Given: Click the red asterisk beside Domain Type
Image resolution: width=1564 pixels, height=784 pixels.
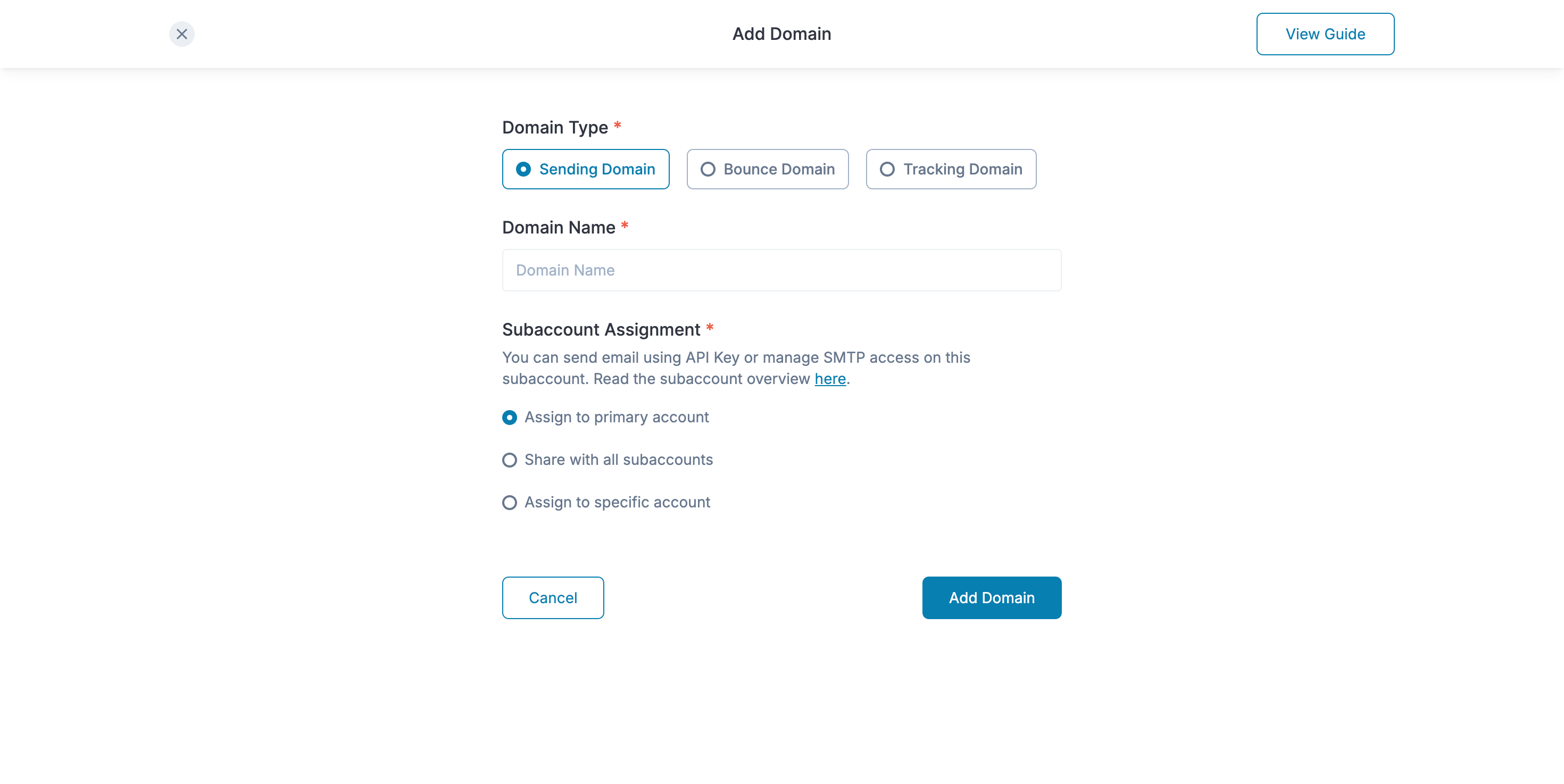Looking at the screenshot, I should (618, 126).
